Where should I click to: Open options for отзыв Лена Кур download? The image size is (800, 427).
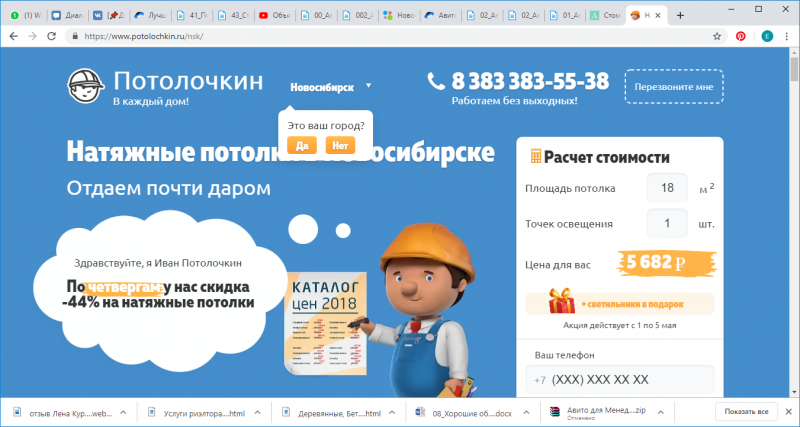pos(123,412)
